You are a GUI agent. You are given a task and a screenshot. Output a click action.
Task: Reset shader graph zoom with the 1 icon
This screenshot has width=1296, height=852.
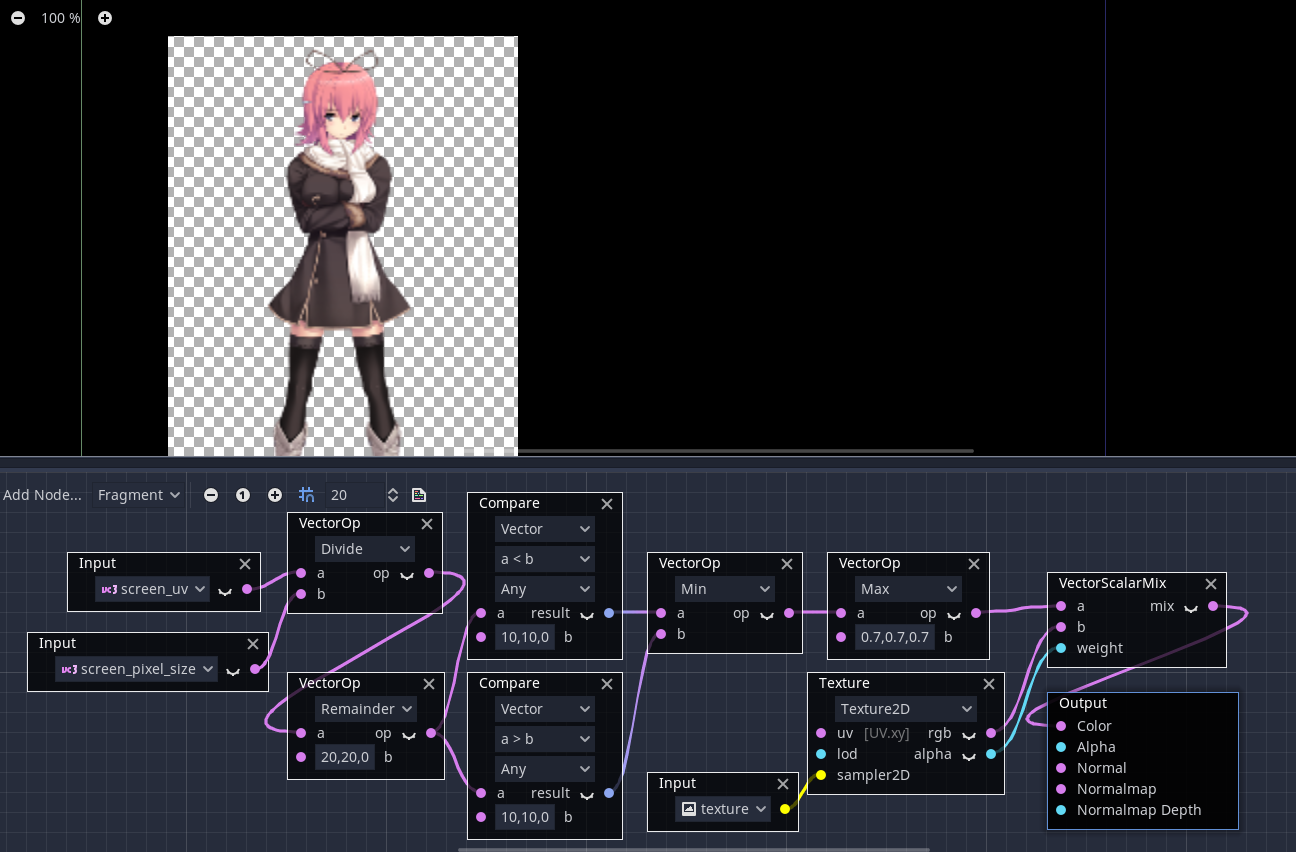243,494
